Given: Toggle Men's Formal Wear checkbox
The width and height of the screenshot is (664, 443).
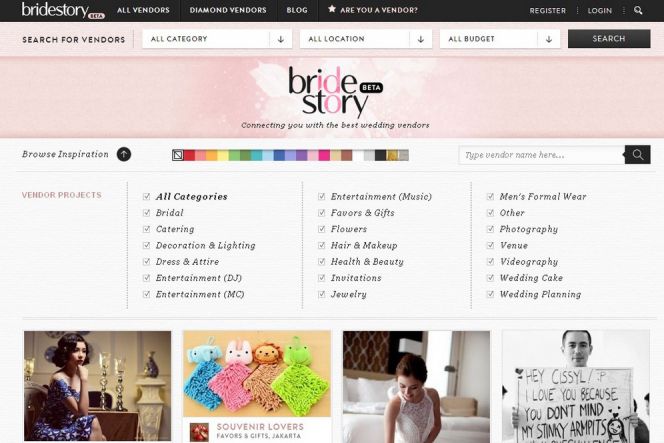Looking at the screenshot, I should coord(490,197).
